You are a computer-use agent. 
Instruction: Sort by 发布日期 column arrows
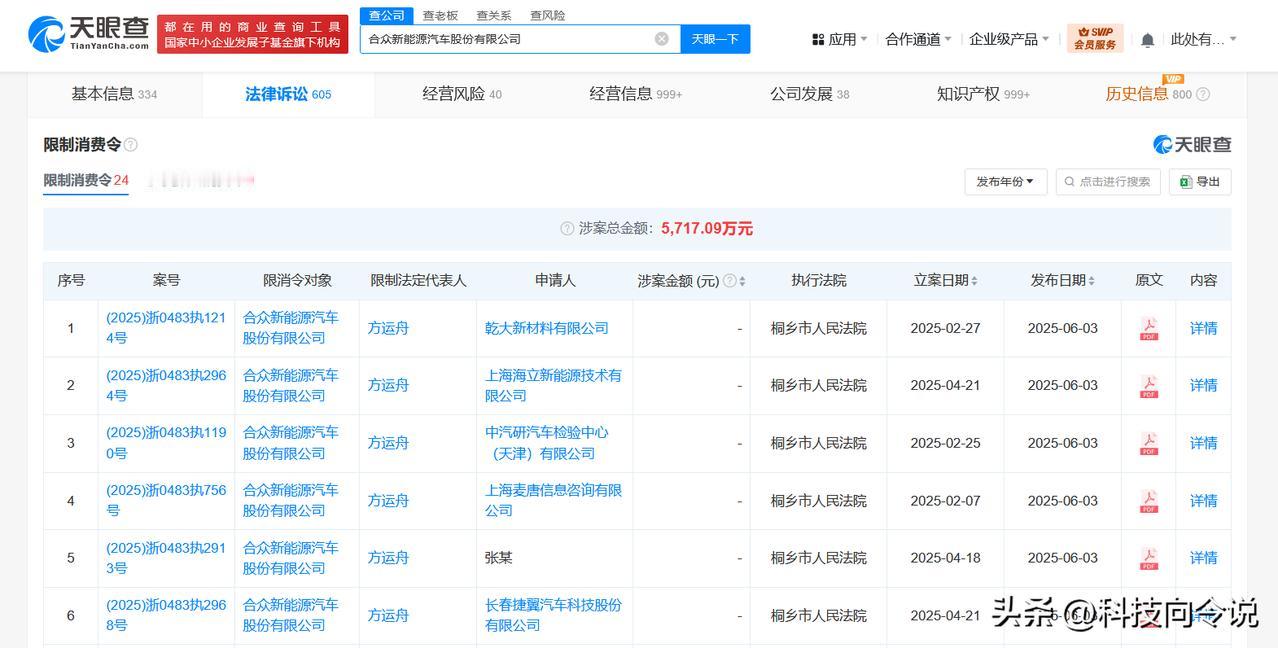click(x=1091, y=281)
